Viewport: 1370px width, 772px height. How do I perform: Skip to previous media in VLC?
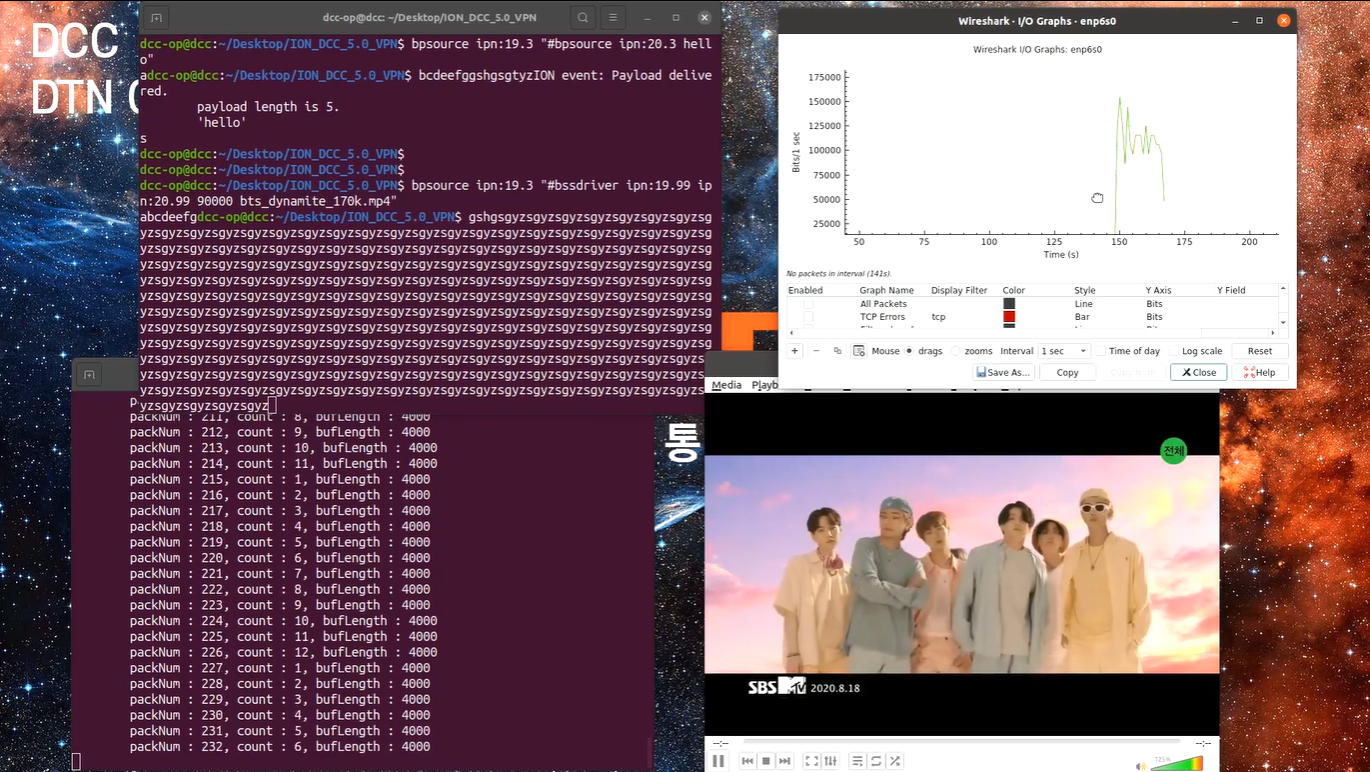coord(747,761)
